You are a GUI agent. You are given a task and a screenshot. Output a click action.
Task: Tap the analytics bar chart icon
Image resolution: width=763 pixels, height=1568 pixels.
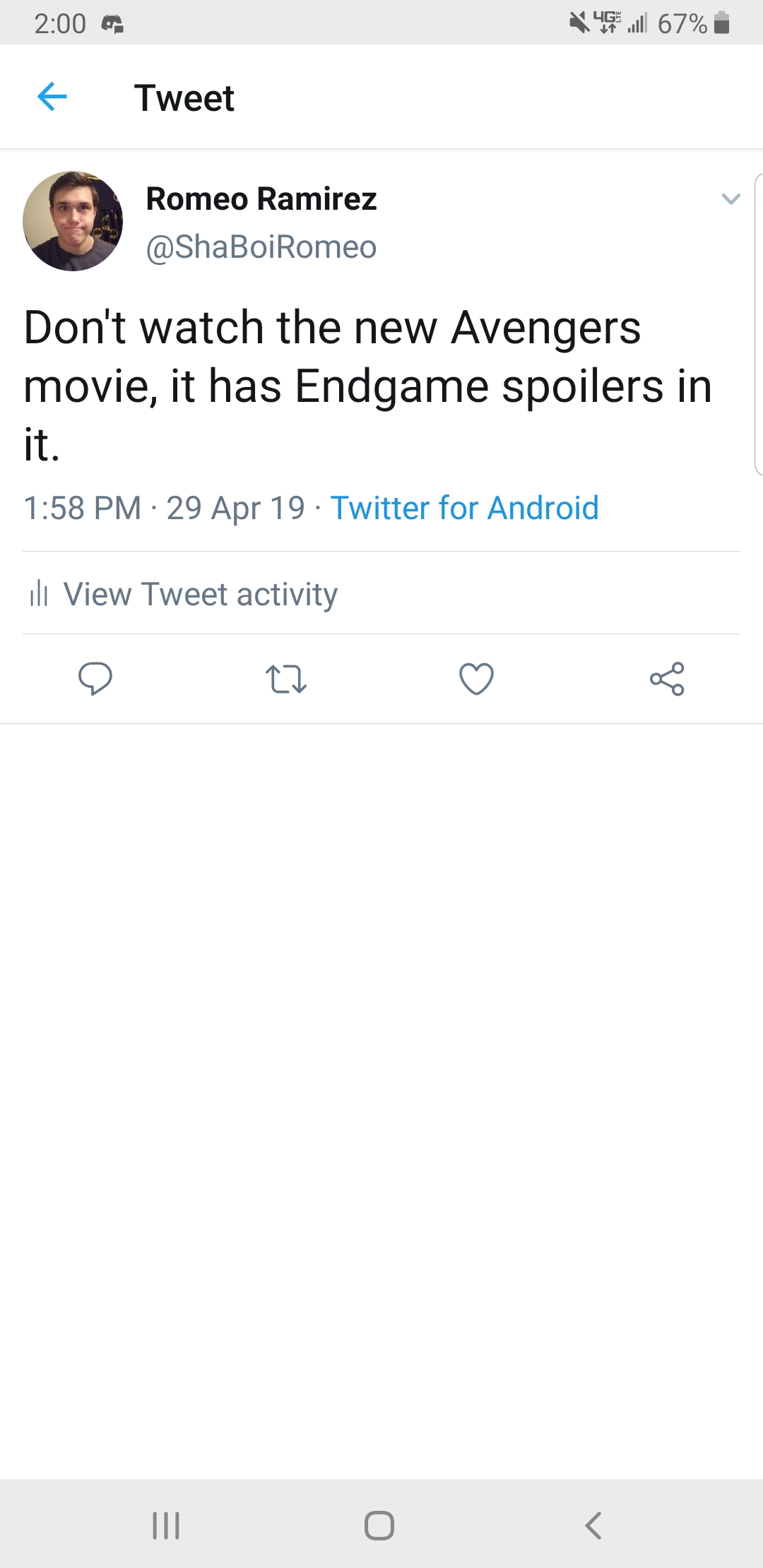pos(39,593)
